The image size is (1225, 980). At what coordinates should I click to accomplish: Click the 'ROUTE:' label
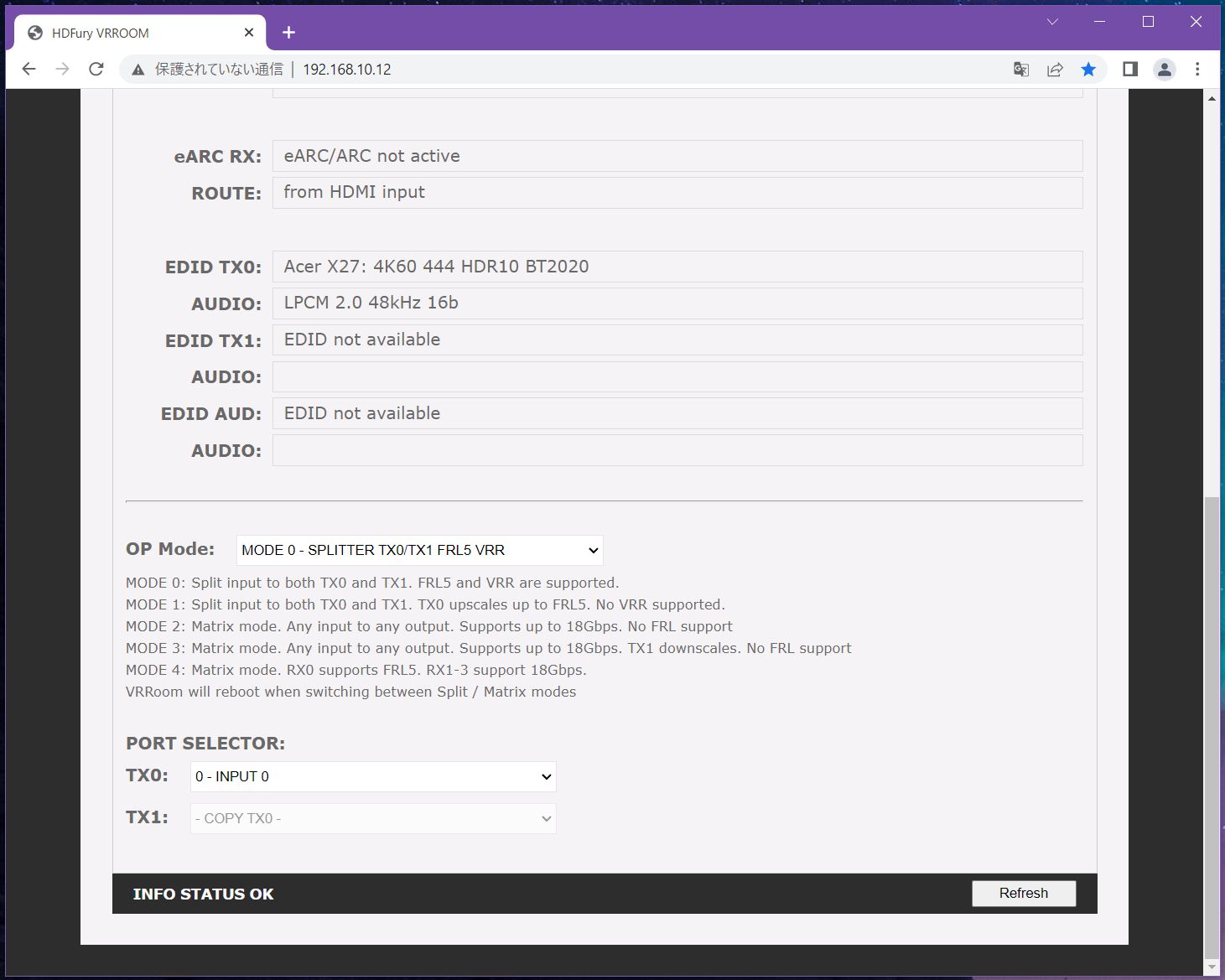(x=226, y=194)
